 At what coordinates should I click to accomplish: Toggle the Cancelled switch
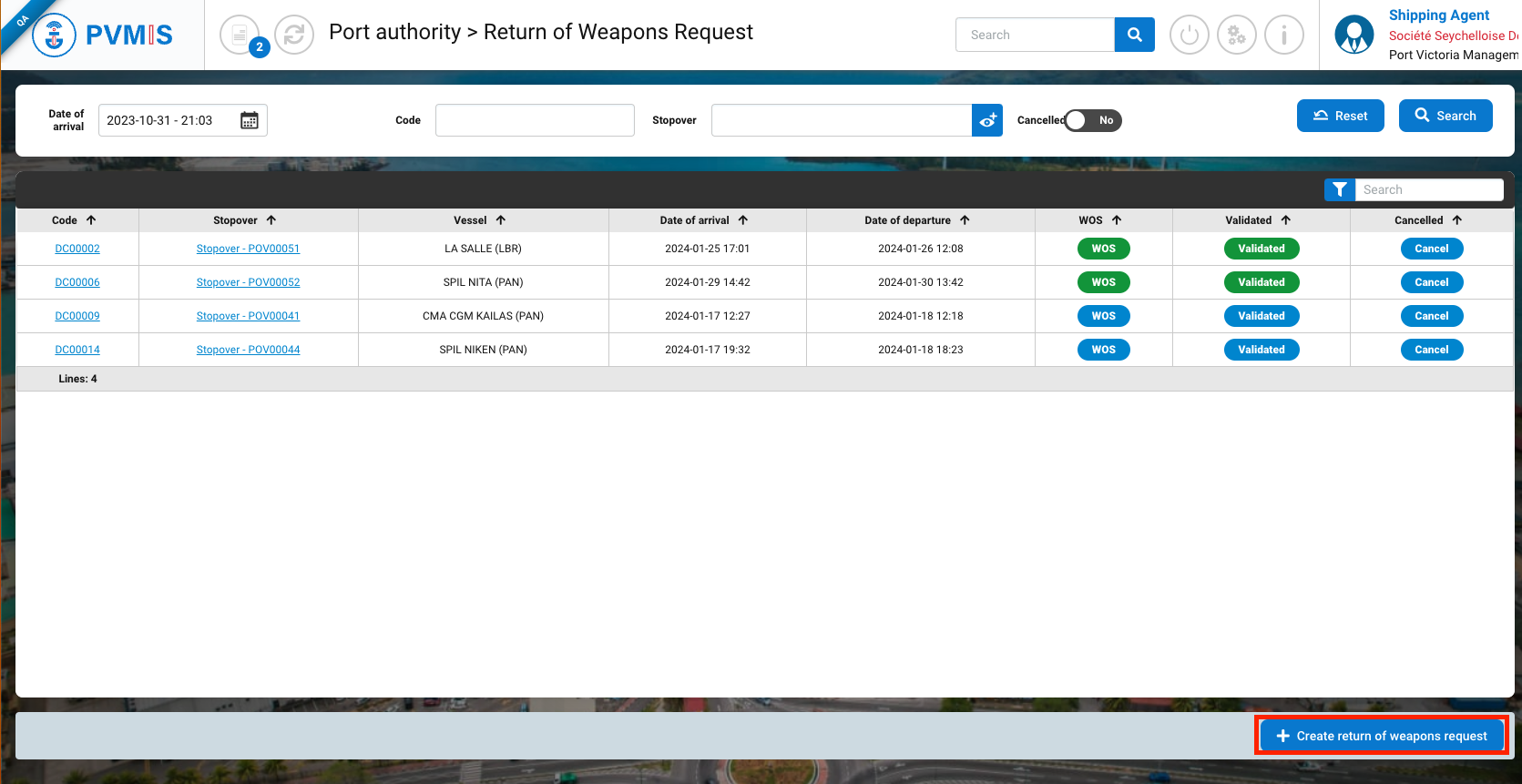(x=1092, y=120)
